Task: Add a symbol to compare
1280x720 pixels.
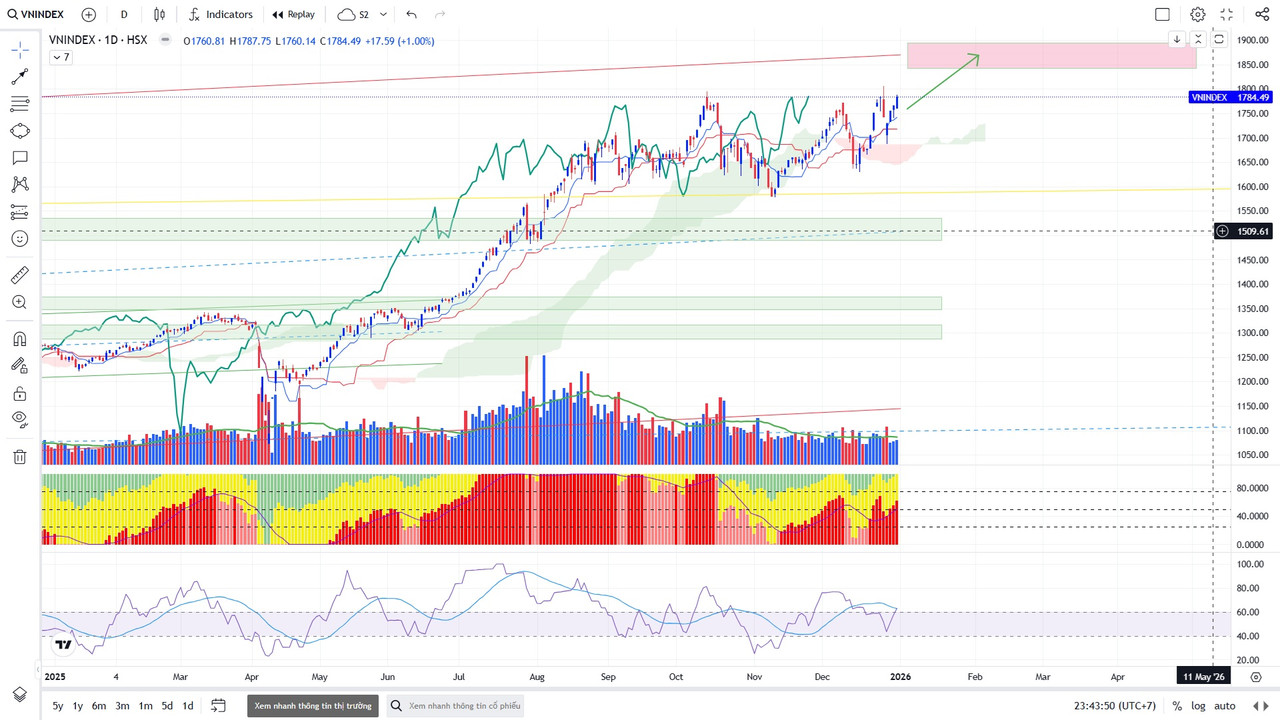Action: coord(89,15)
